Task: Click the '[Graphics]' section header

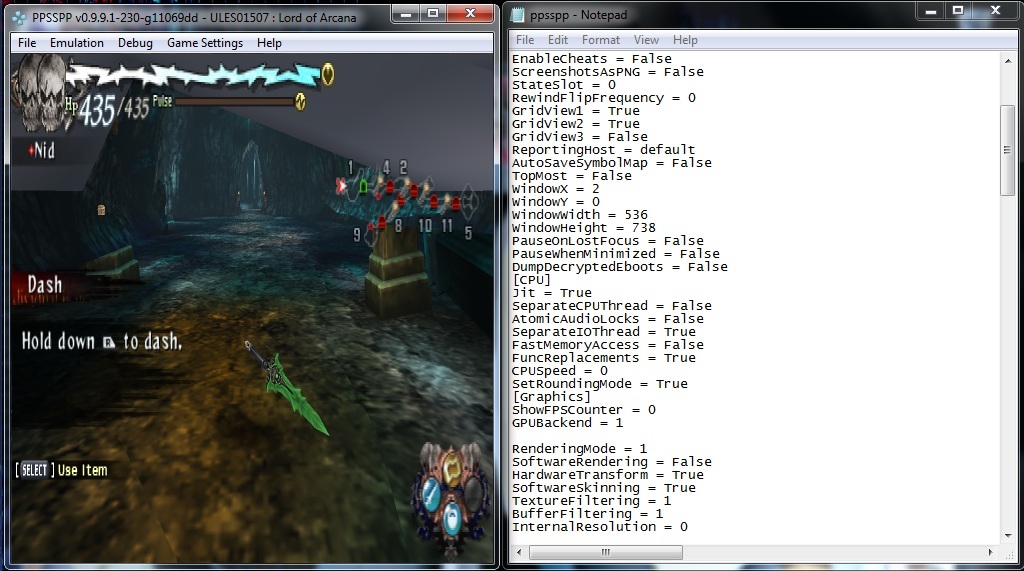Action: pos(552,397)
